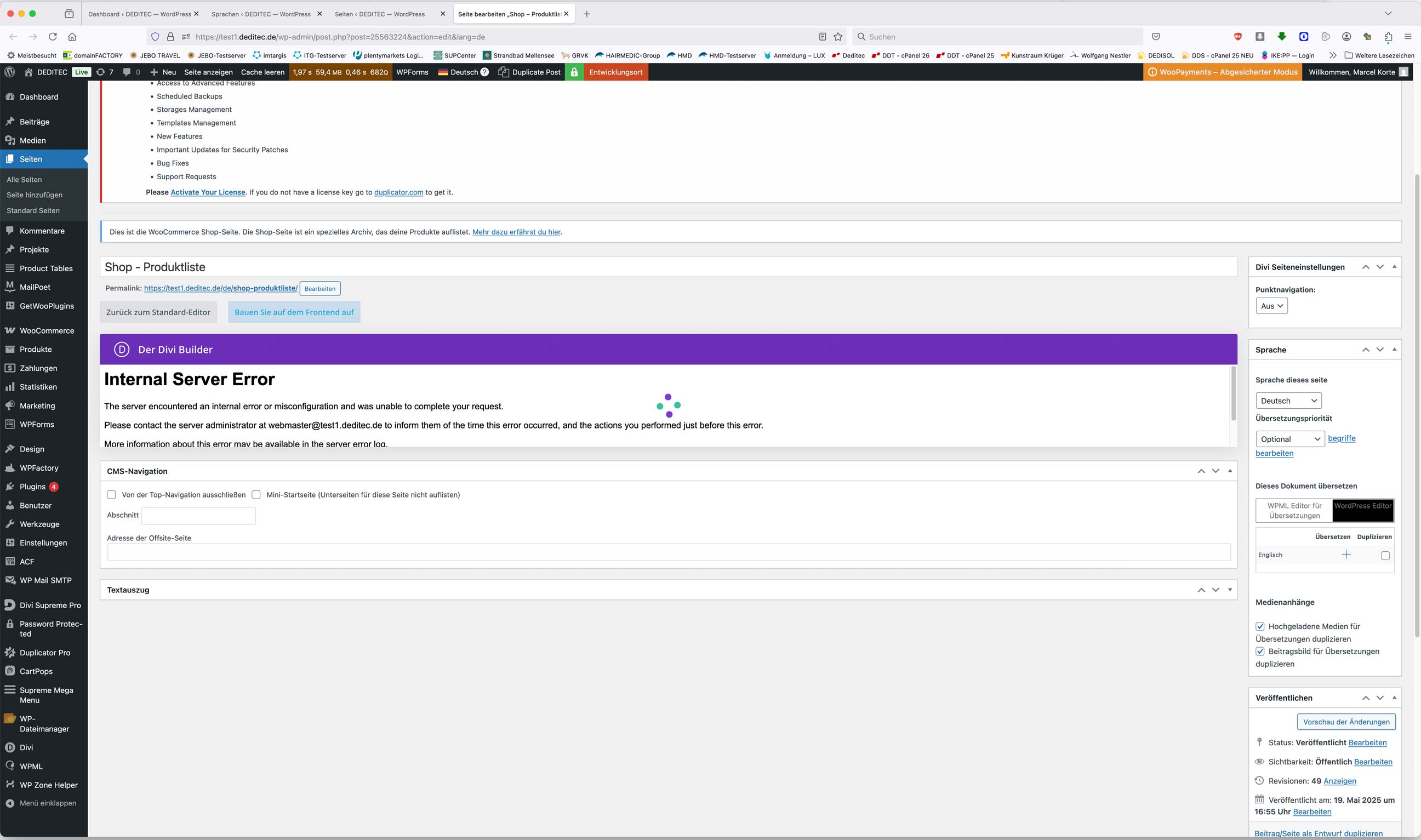Screen dimensions: 1421x840
Task: Bookmark this page with the star icon
Action: 838,37
